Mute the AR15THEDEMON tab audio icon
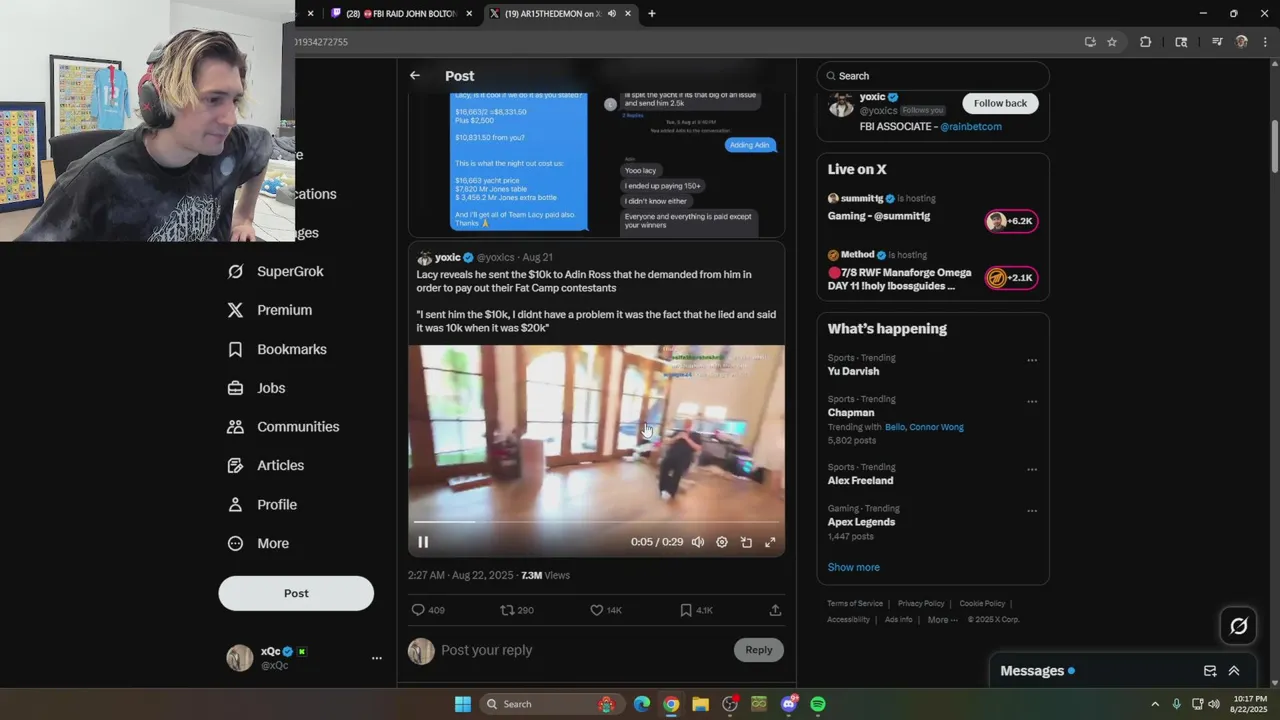 click(x=611, y=14)
